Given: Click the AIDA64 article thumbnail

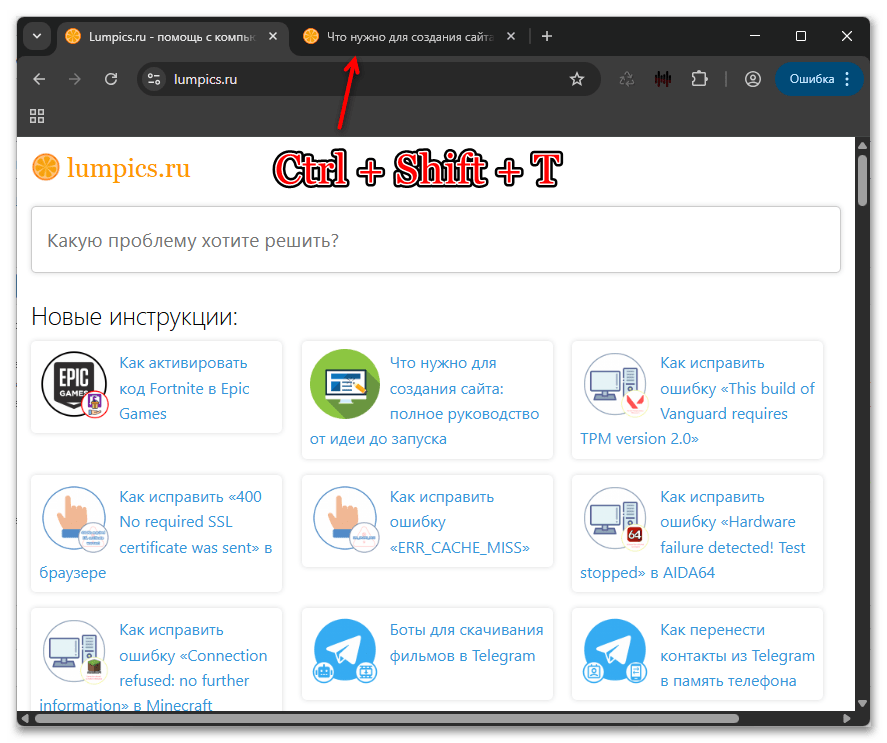Looking at the screenshot, I should (x=615, y=519).
